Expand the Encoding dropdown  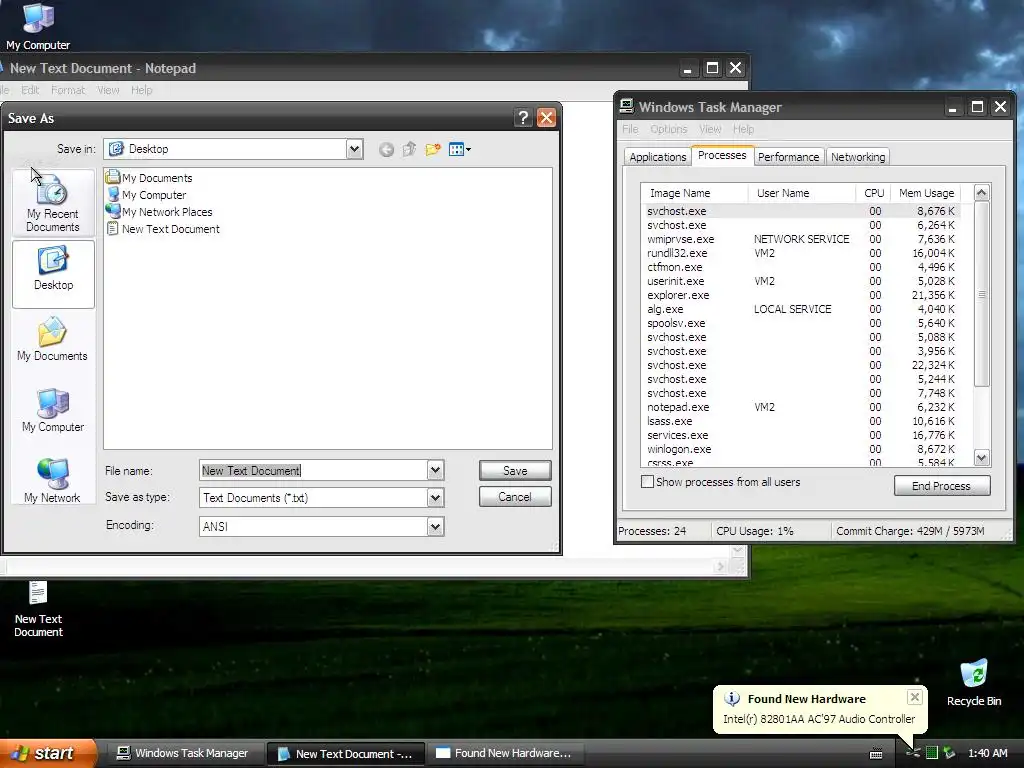click(x=436, y=526)
